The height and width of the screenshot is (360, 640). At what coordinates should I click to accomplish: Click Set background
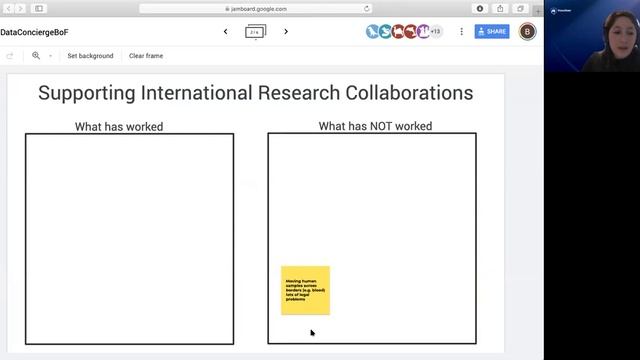point(90,56)
